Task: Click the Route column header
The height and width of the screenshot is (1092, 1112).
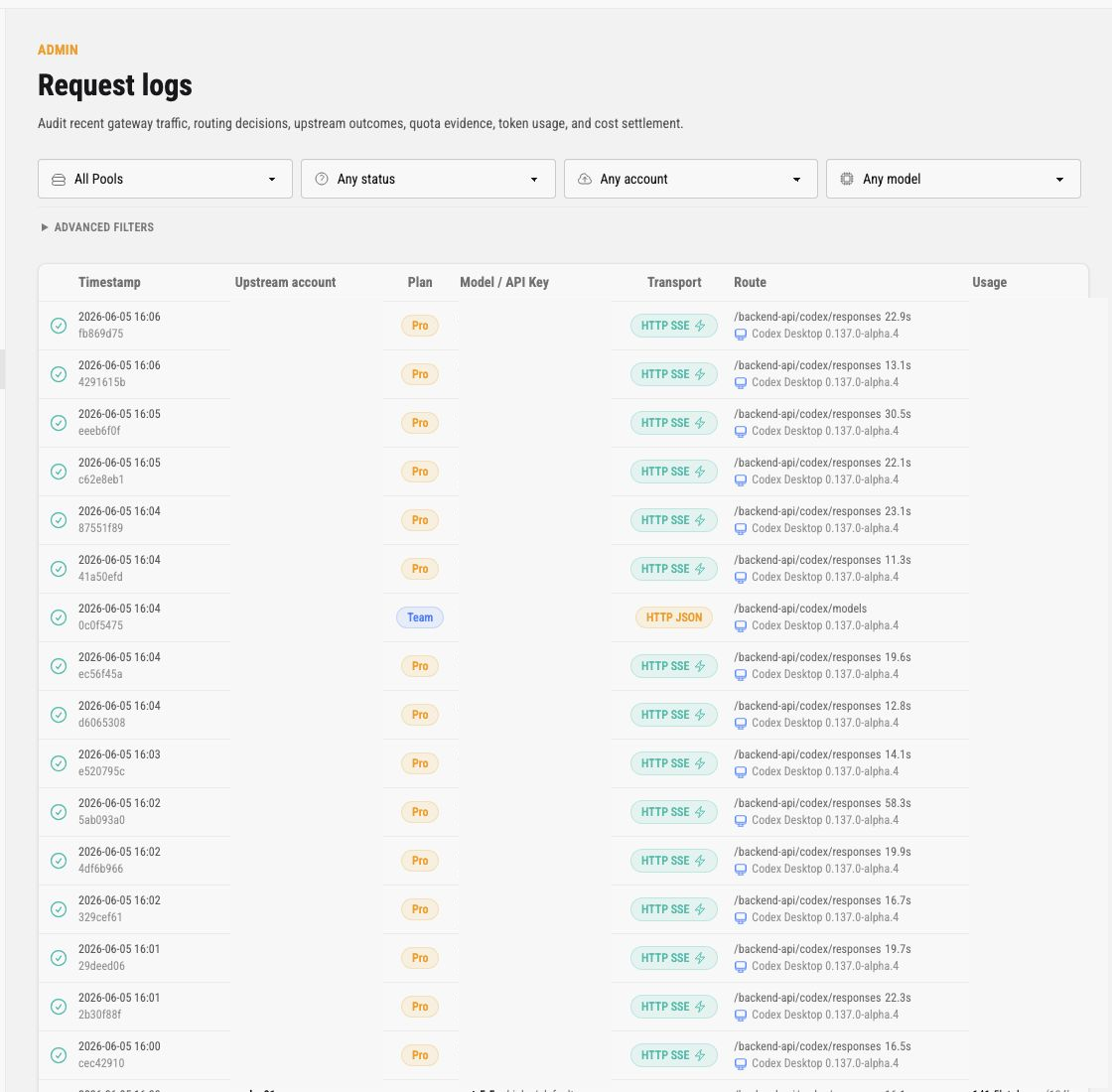Action: point(750,282)
